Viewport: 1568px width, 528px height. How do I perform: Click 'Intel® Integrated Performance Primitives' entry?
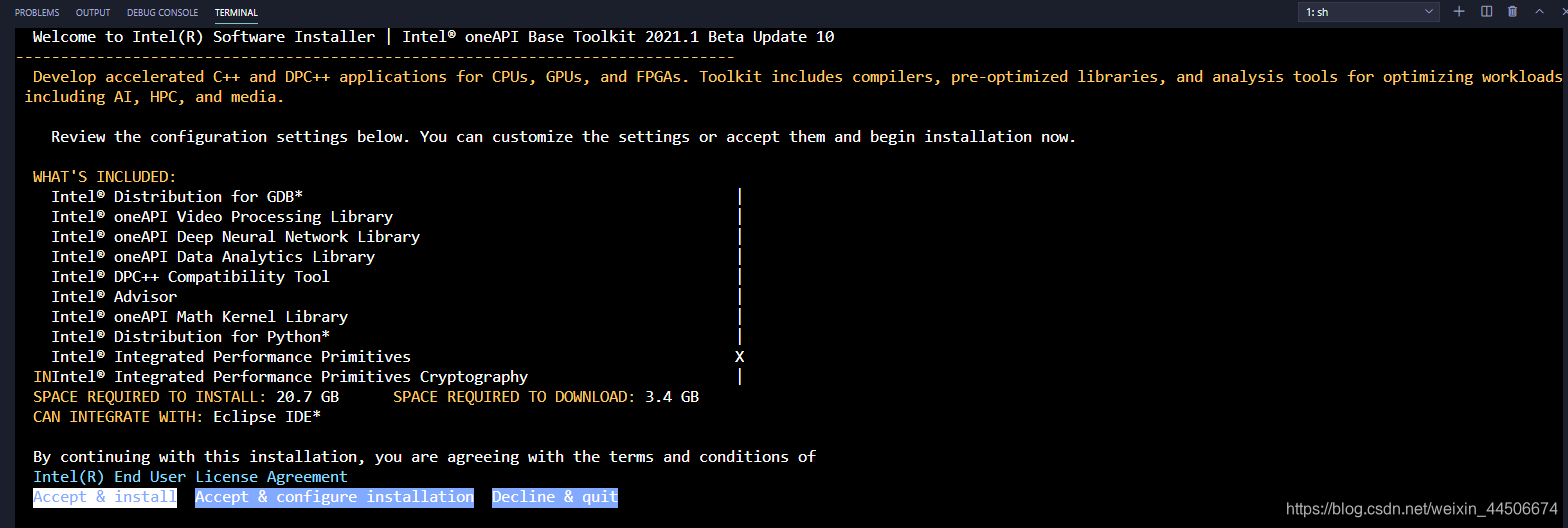click(231, 357)
